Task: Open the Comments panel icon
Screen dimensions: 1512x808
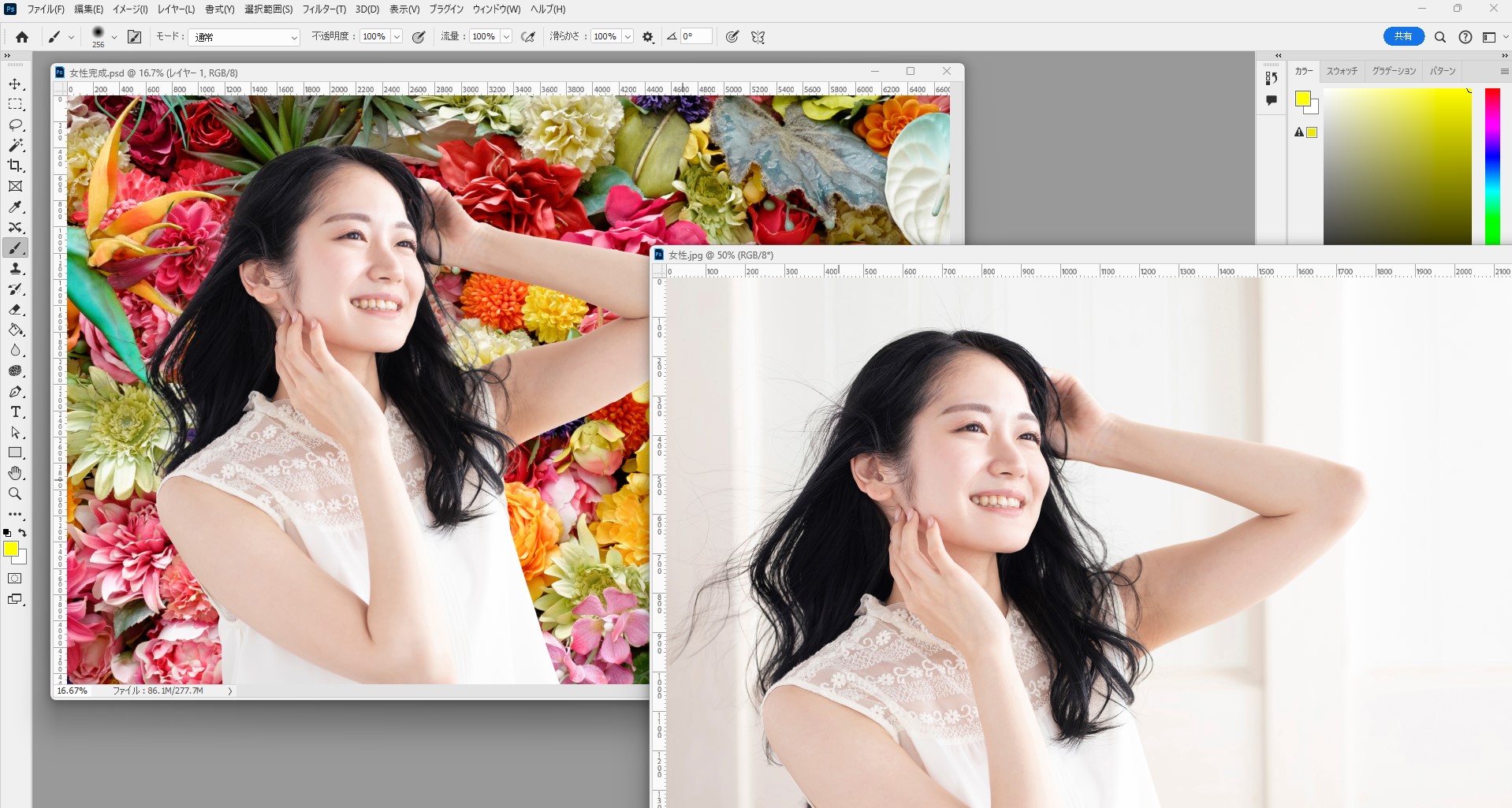Action: (x=1271, y=100)
